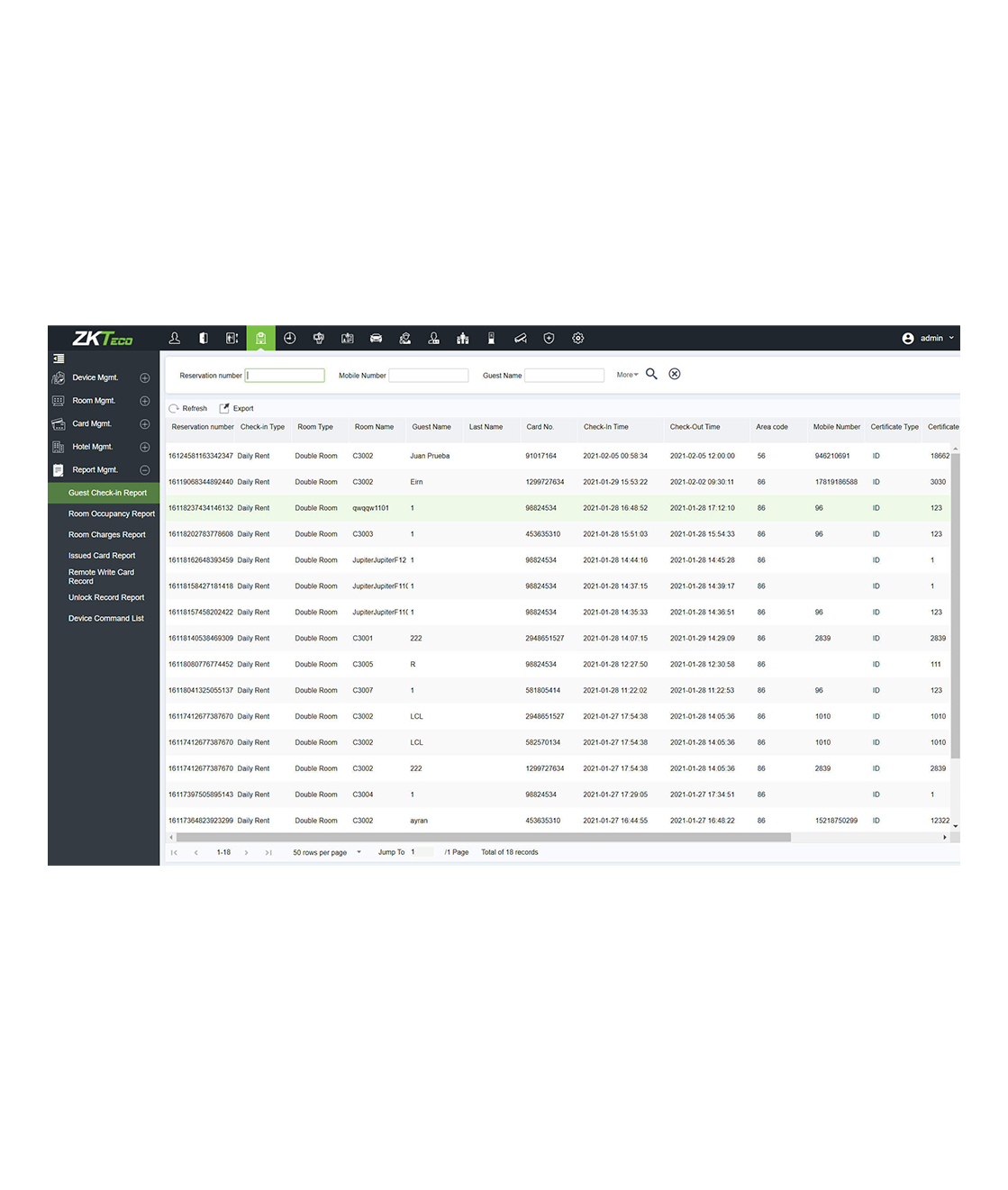Click the search magnifier icon

651,374
